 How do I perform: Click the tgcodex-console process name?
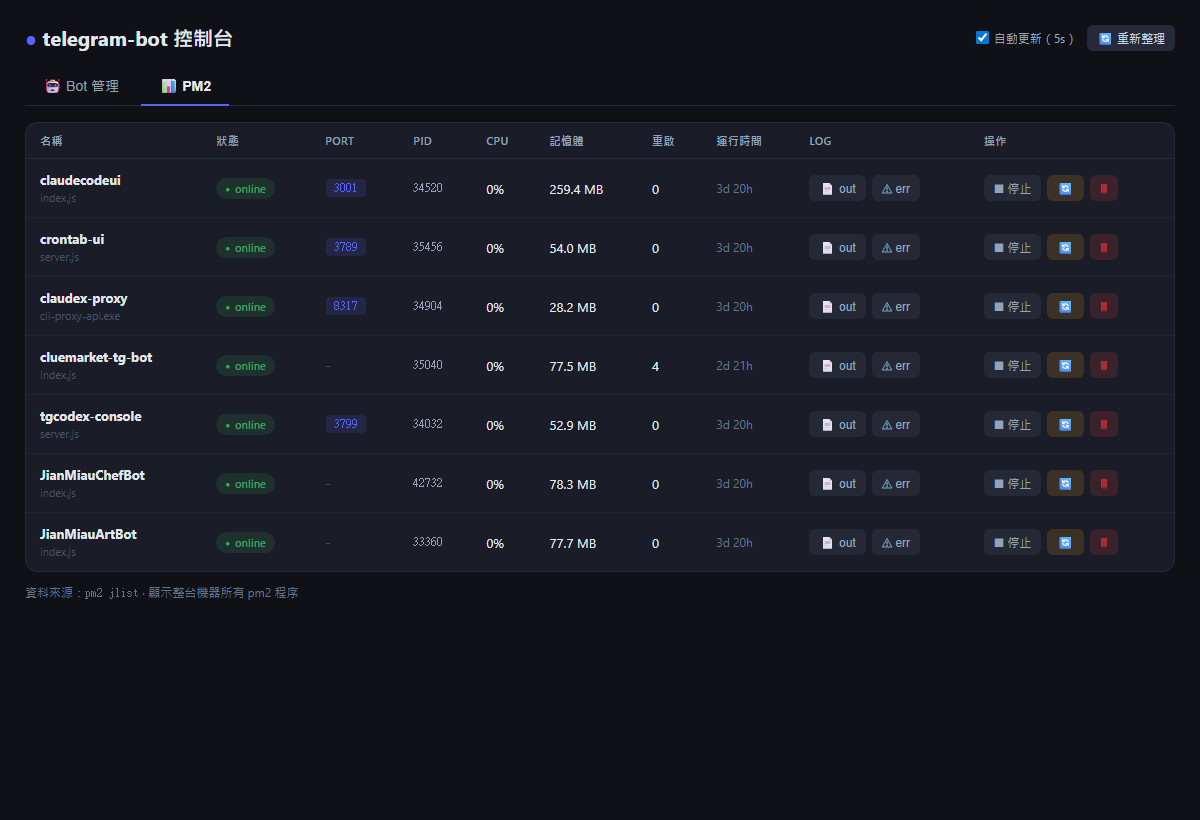[91, 416]
